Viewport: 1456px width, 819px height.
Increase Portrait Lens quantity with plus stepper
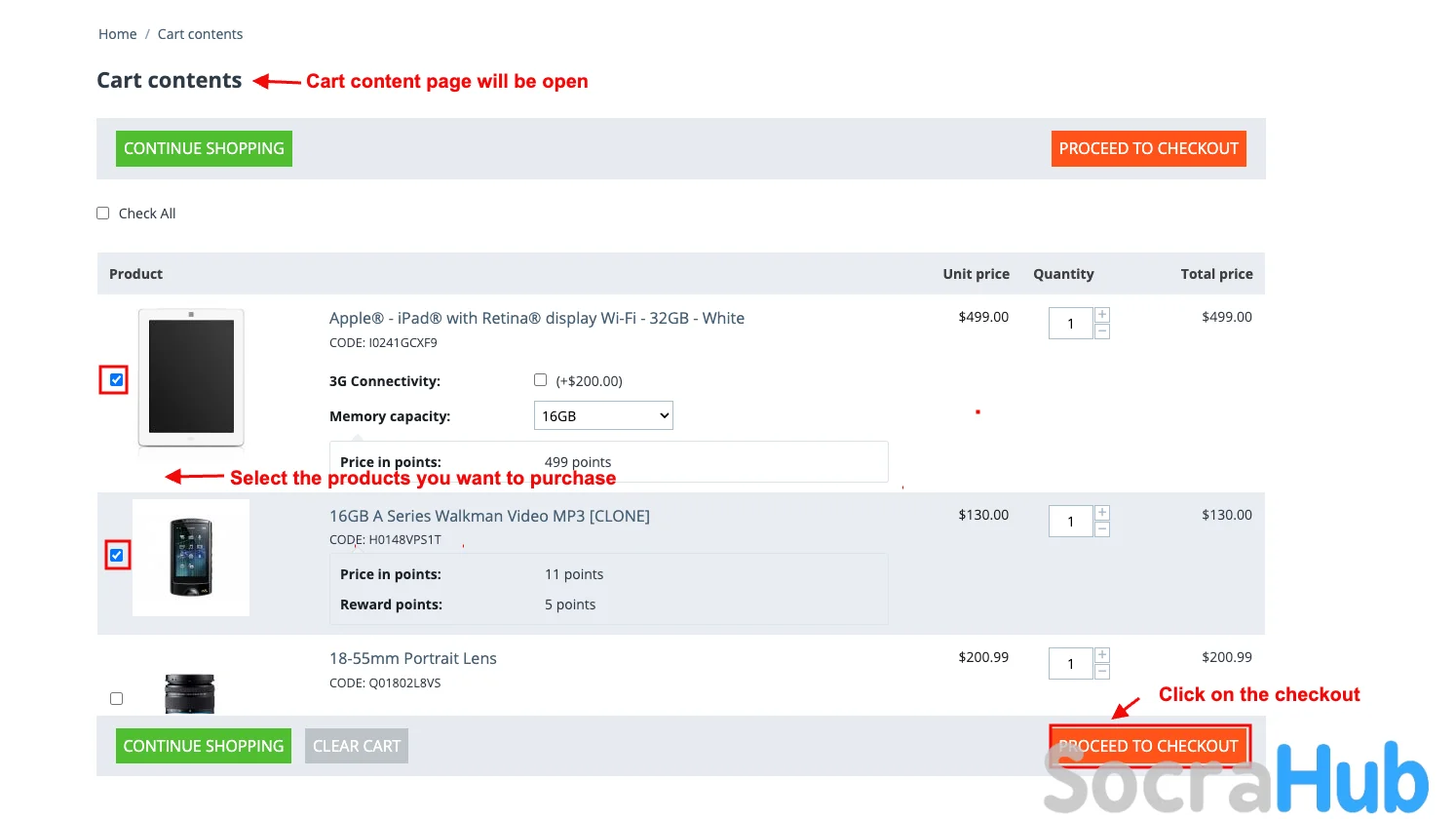(x=1102, y=655)
